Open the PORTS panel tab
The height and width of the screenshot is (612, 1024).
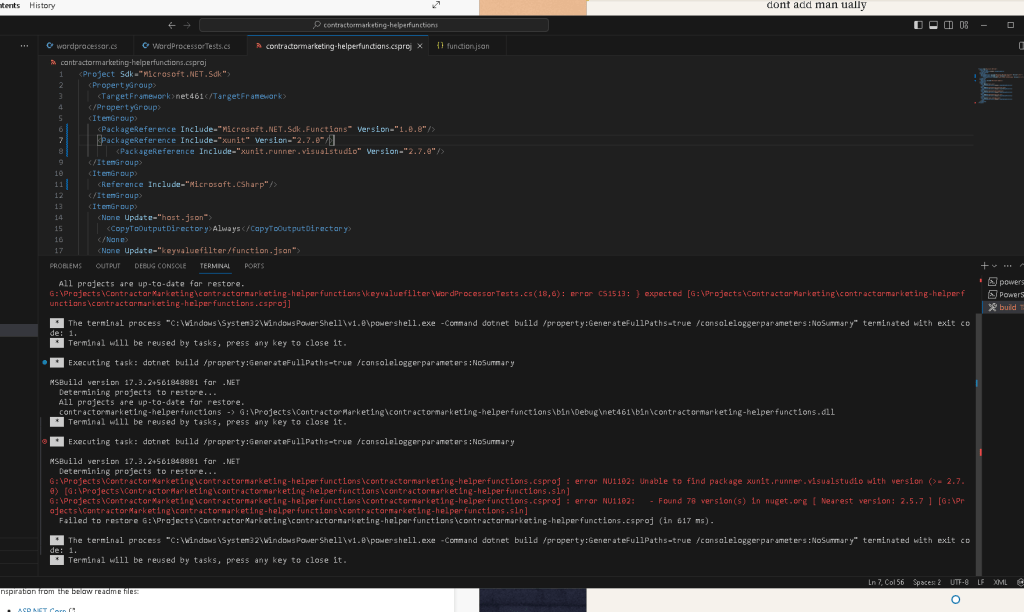(254, 266)
